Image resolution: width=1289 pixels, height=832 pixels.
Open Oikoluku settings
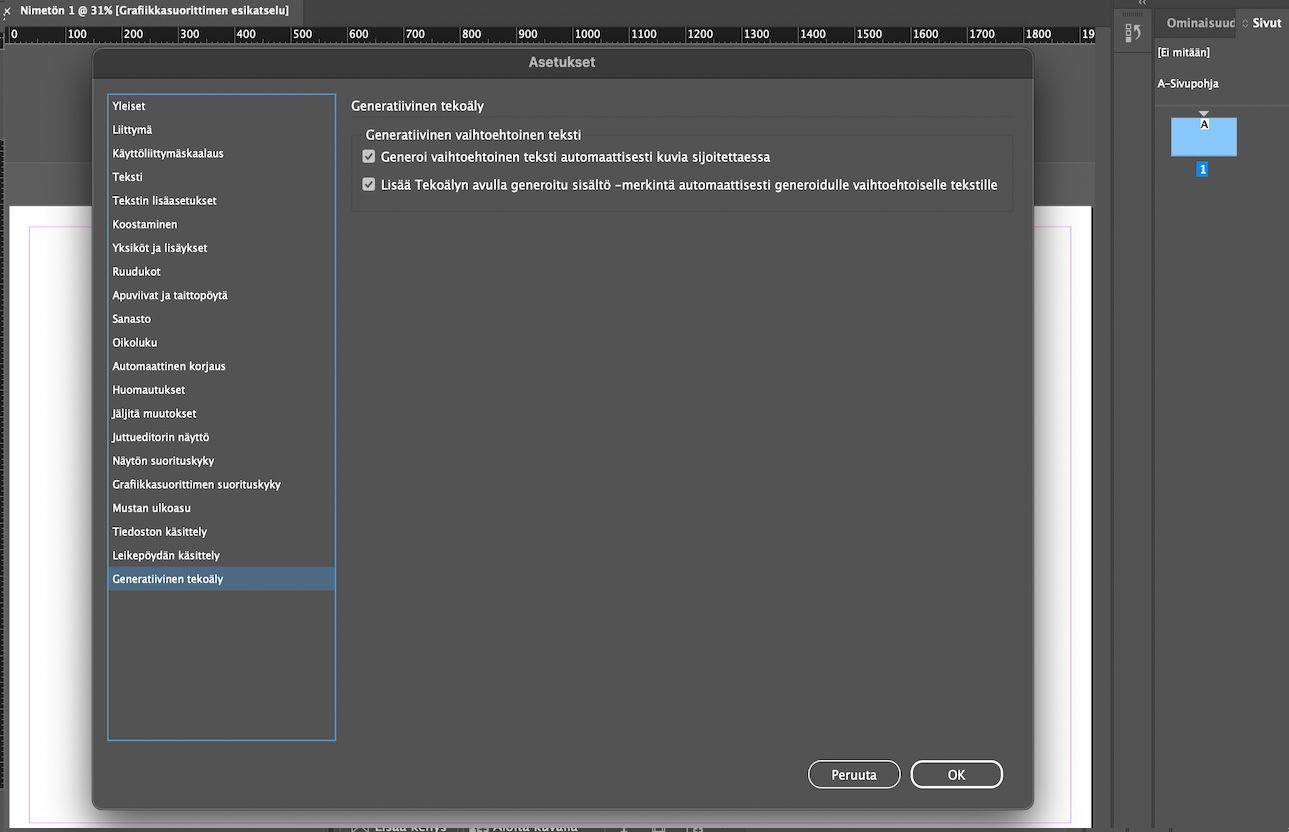point(221,343)
